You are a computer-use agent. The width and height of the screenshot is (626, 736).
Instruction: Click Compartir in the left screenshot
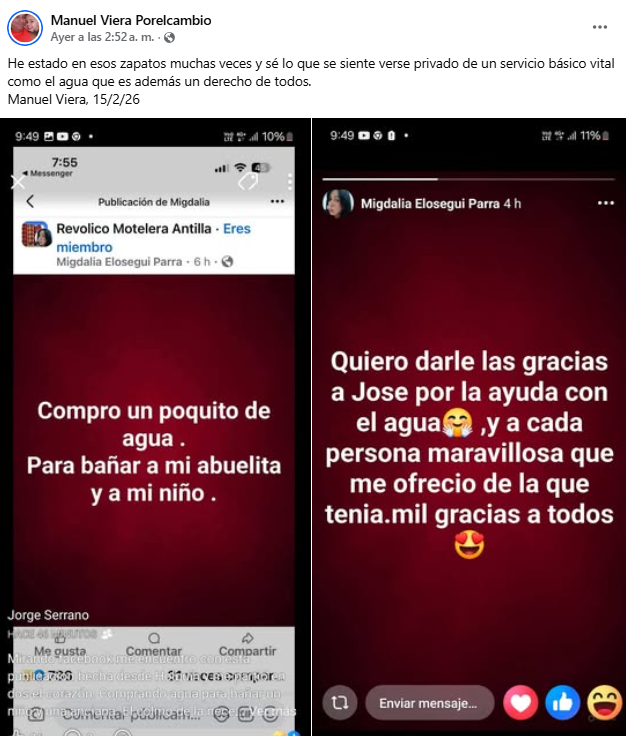pyautogui.click(x=247, y=645)
